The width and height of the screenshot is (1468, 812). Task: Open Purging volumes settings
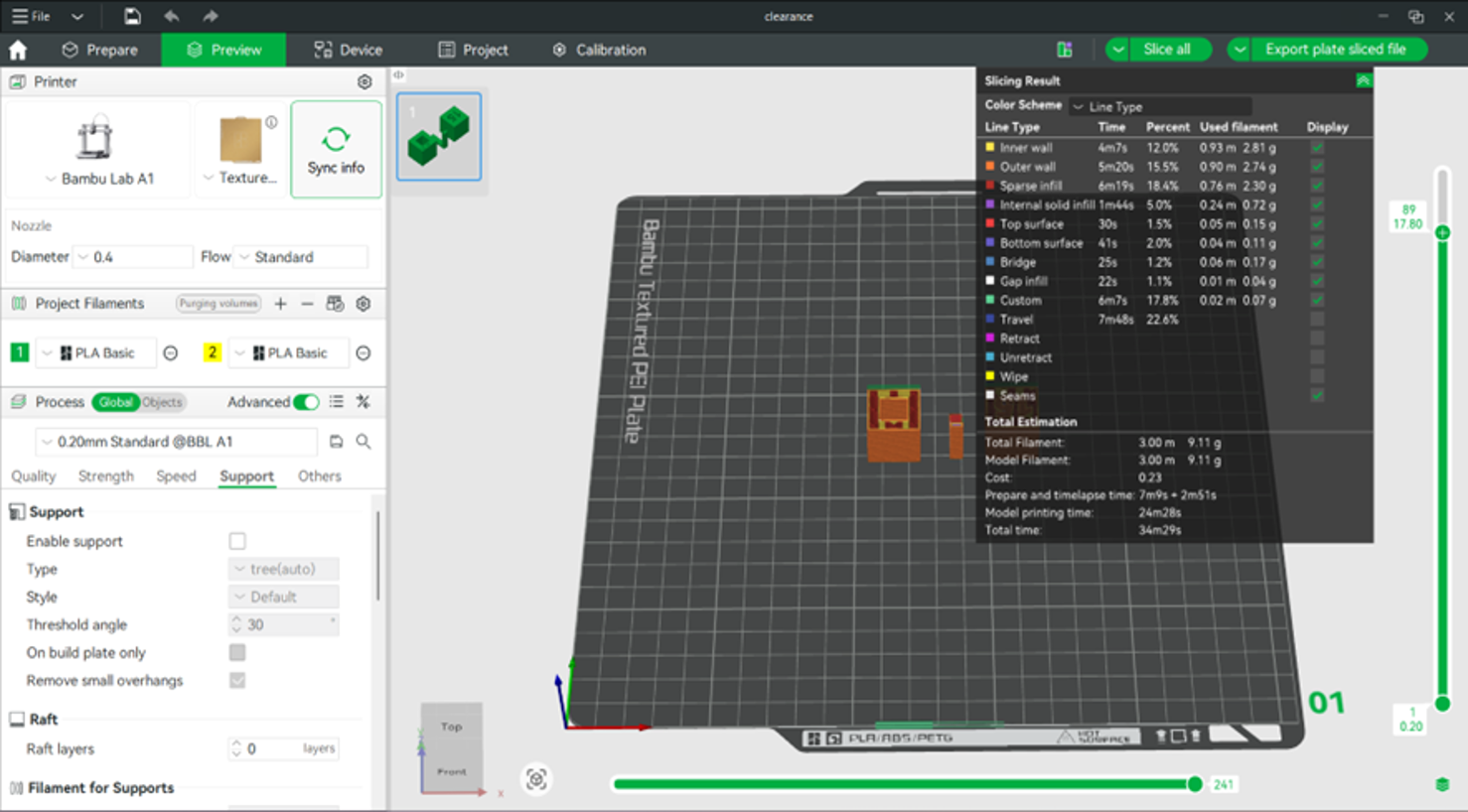coord(219,304)
